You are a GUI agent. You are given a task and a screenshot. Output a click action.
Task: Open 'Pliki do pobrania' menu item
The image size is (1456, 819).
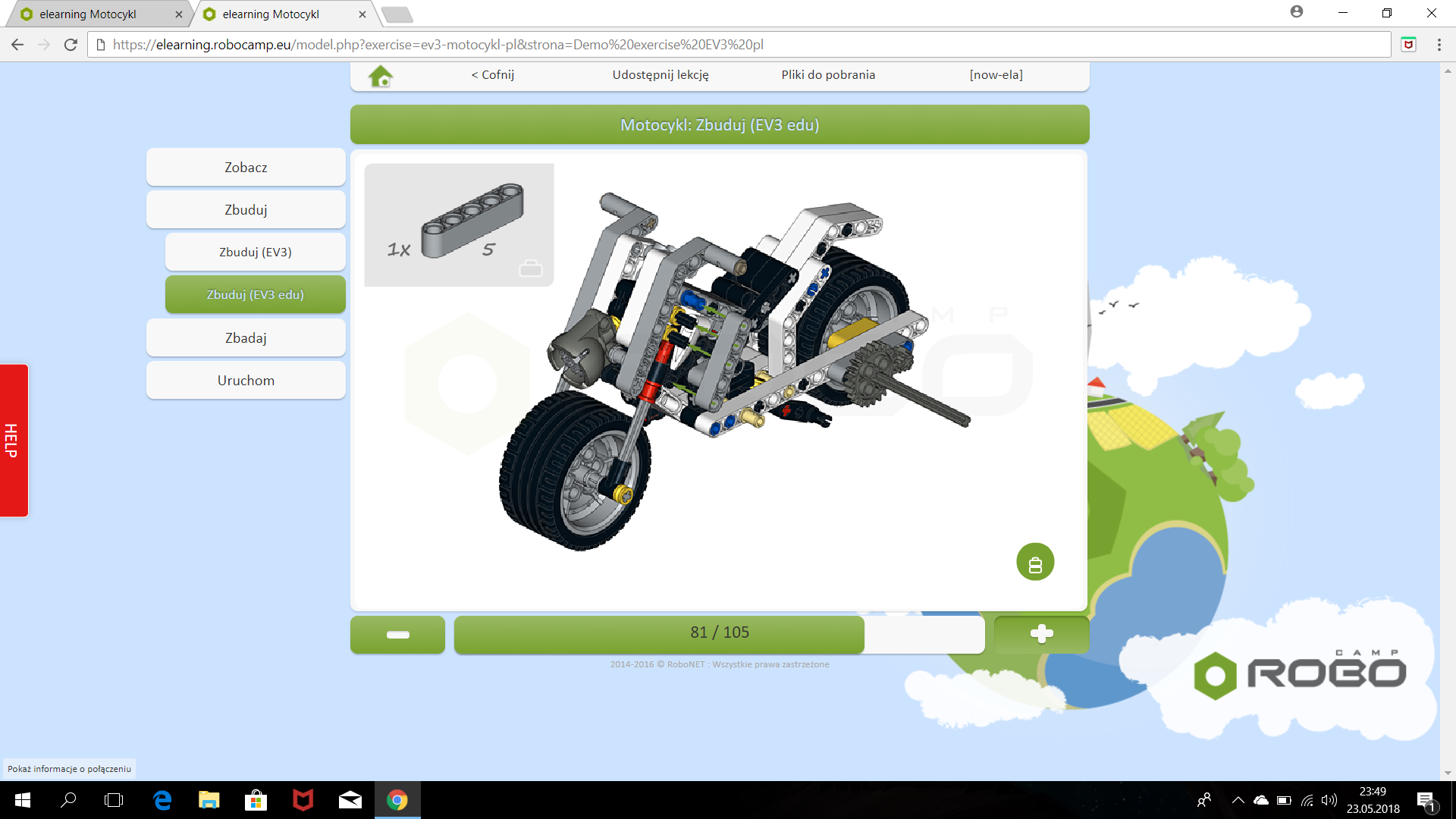(828, 75)
